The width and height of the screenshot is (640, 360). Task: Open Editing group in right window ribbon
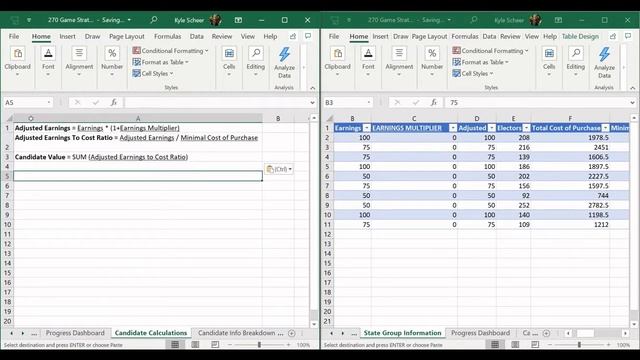pos(576,62)
